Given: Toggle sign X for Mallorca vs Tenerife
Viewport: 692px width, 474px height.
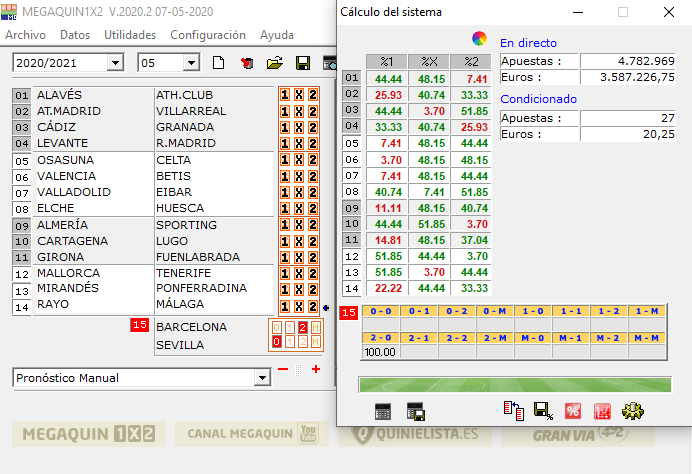Looking at the screenshot, I should (x=299, y=274).
